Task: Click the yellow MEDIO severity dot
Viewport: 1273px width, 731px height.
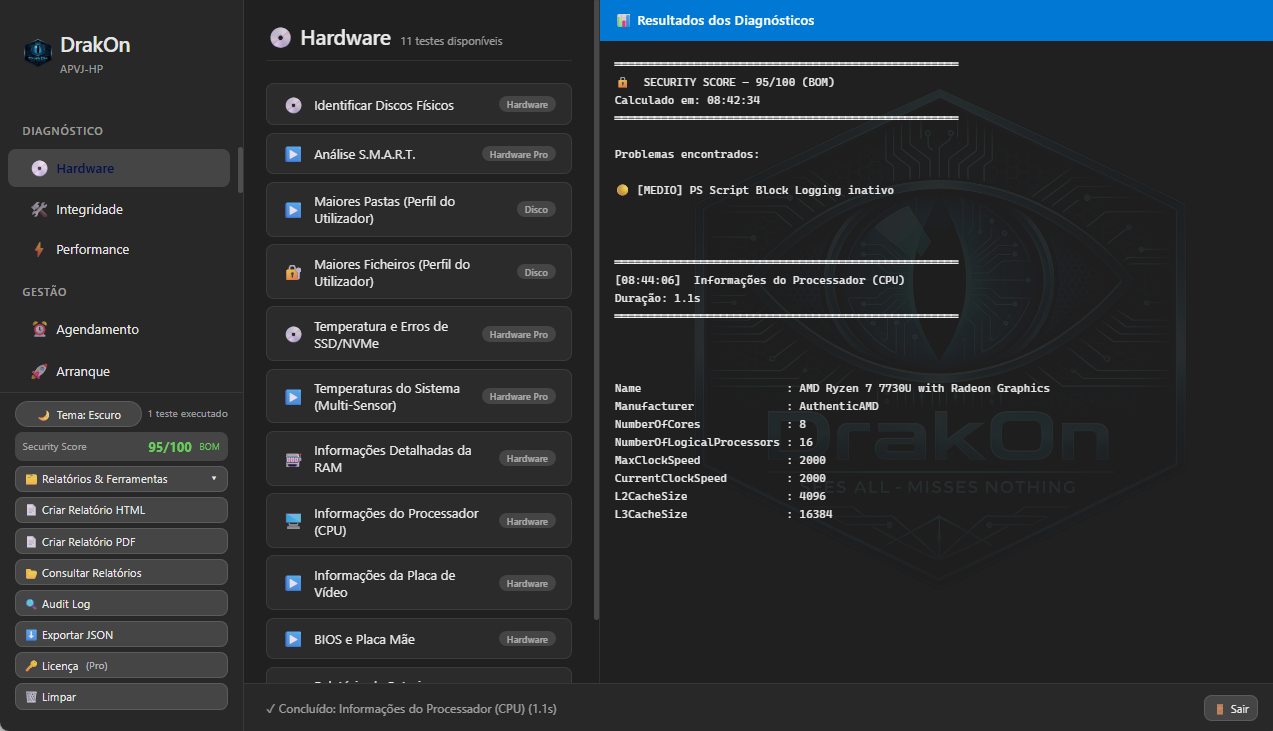Action: tap(622, 190)
